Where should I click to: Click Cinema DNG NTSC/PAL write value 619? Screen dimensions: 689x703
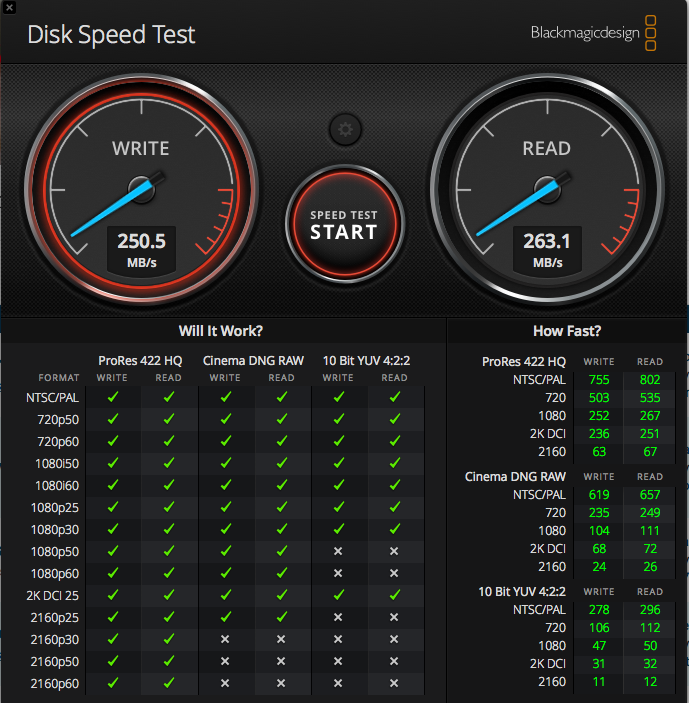(x=599, y=495)
